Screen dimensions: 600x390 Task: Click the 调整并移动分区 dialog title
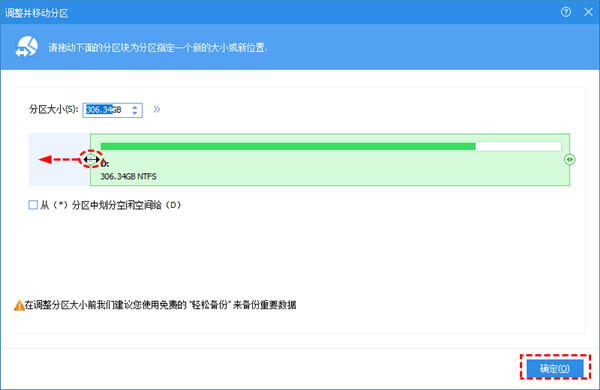tap(36, 13)
